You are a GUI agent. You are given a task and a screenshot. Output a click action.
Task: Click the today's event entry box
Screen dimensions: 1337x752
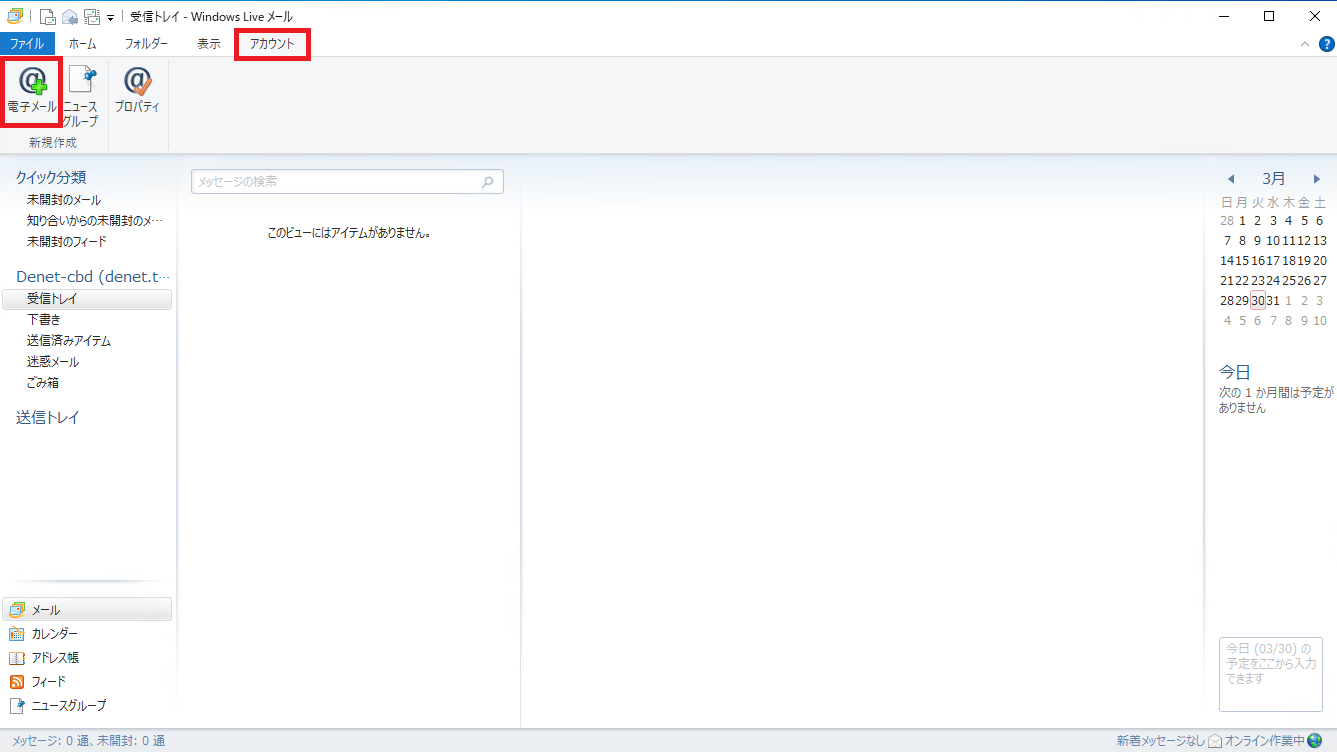click(x=1271, y=674)
